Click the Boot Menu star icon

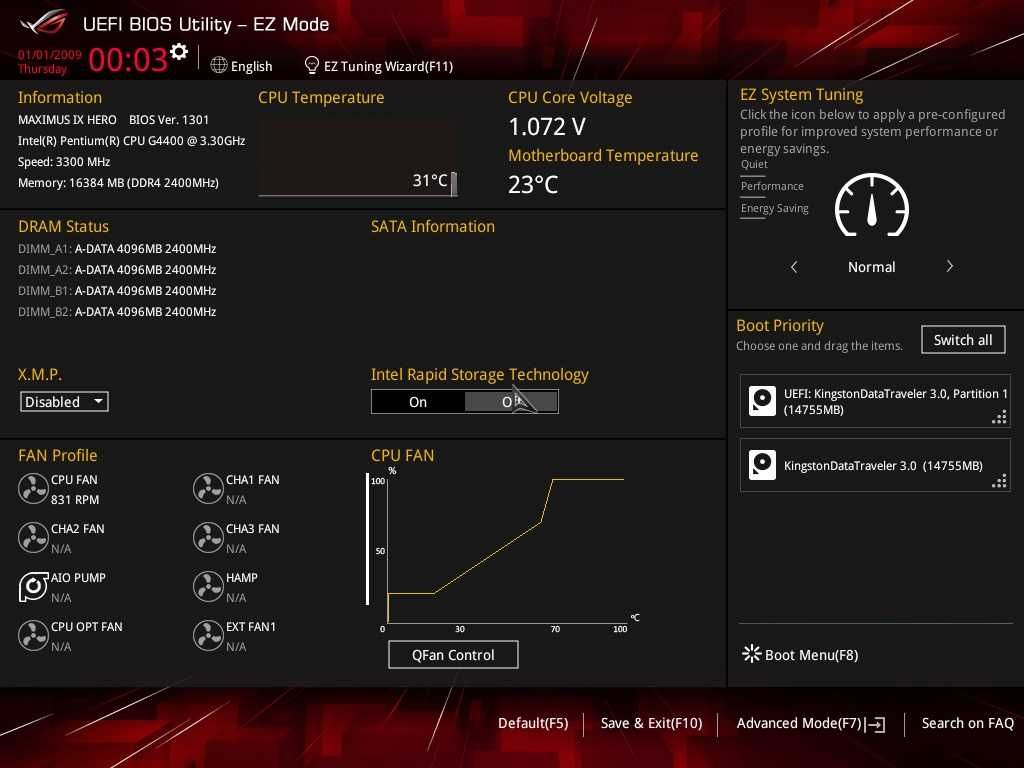click(752, 654)
